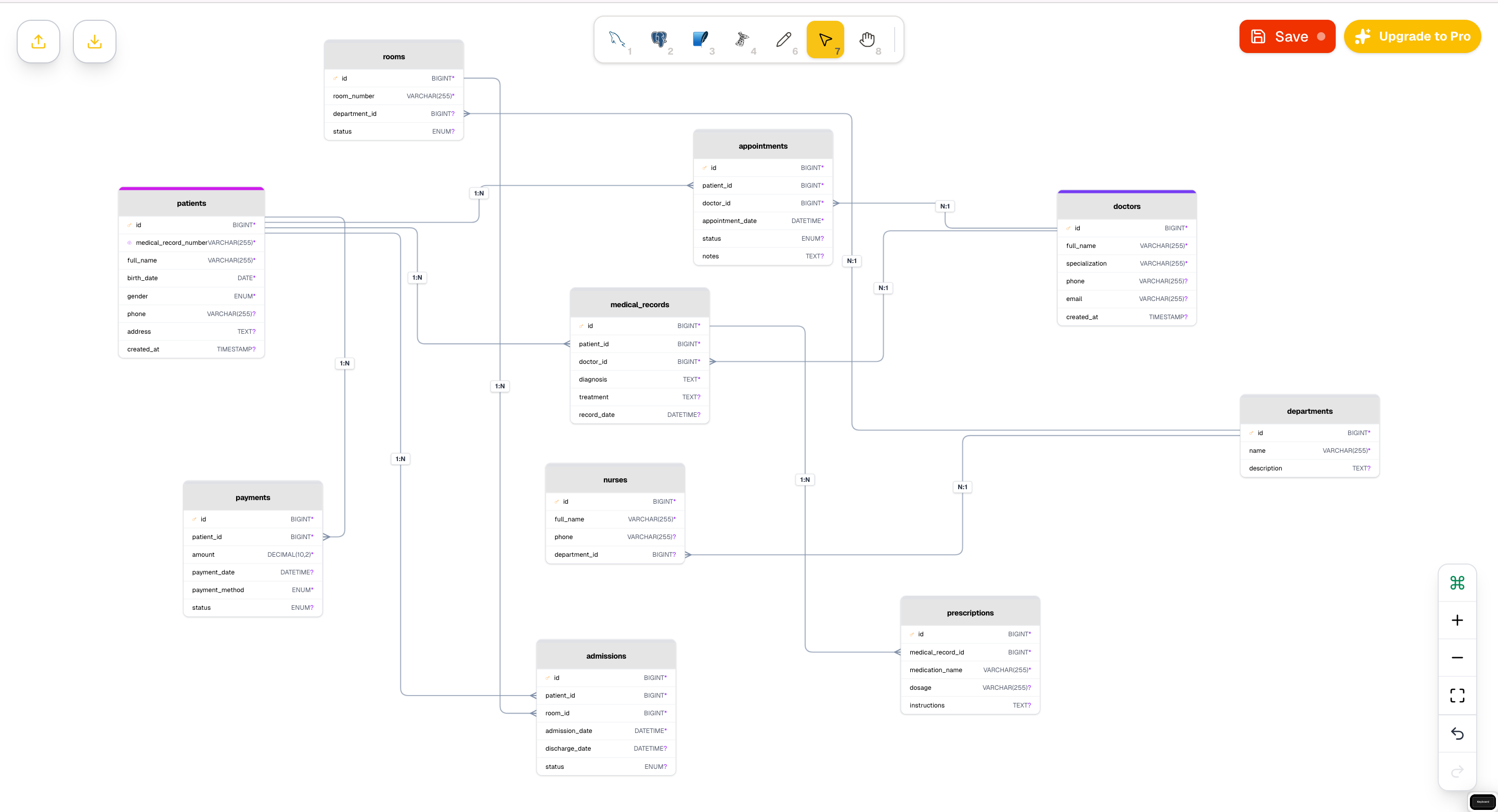Viewport: 1498px width, 812px height.
Task: Activate the Select cursor tool
Action: (826, 38)
